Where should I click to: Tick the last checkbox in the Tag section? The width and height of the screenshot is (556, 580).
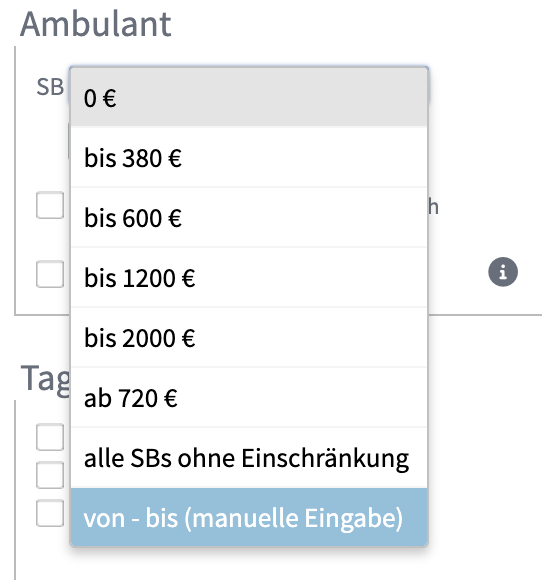coord(50,513)
